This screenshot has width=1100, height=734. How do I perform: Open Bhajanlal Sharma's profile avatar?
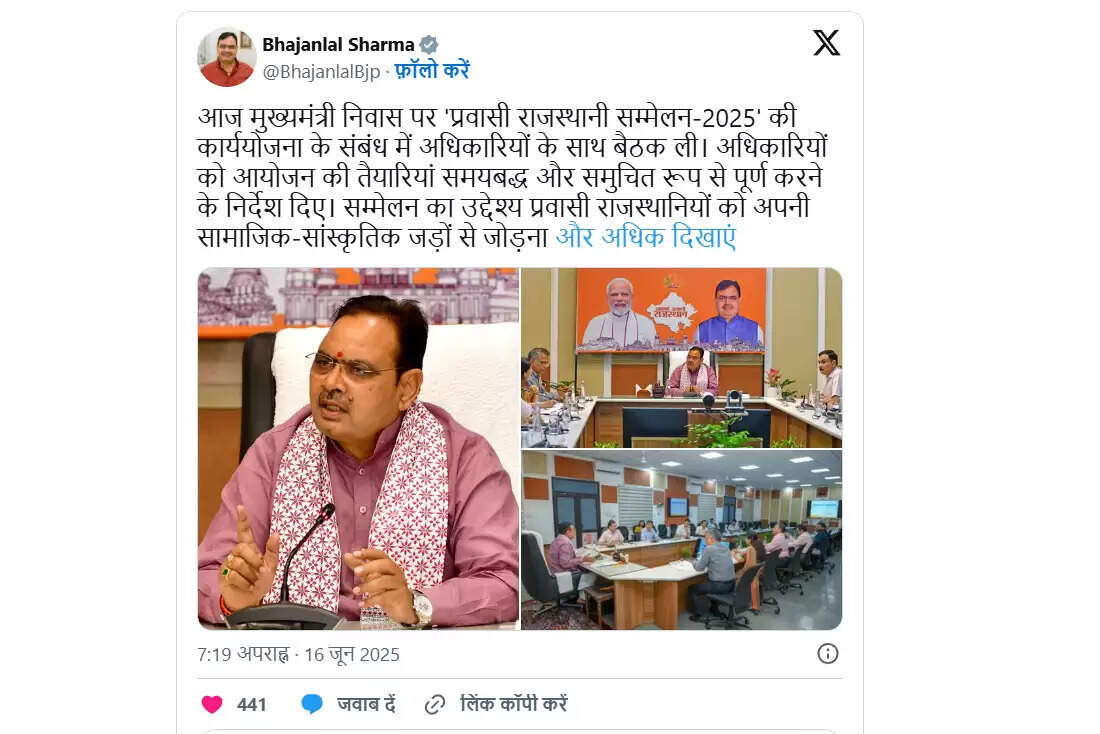227,57
